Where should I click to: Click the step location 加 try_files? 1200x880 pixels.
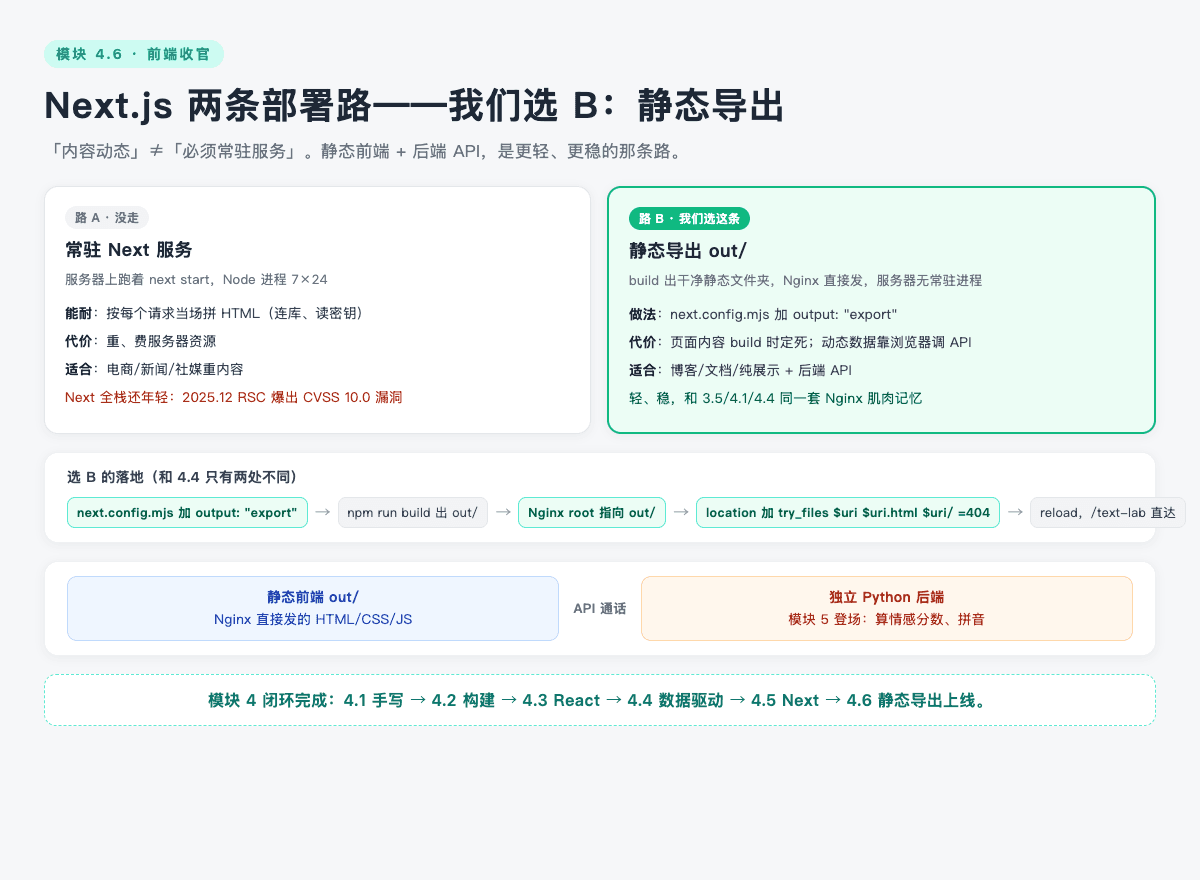pos(847,513)
